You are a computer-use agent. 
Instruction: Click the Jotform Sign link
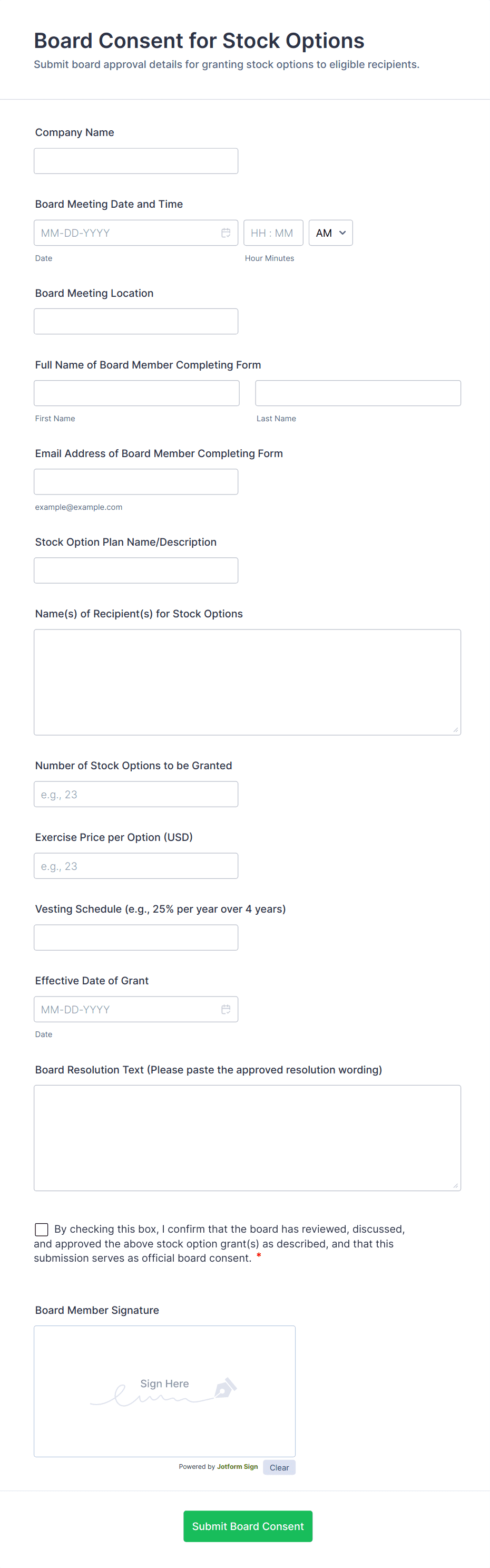(237, 1466)
